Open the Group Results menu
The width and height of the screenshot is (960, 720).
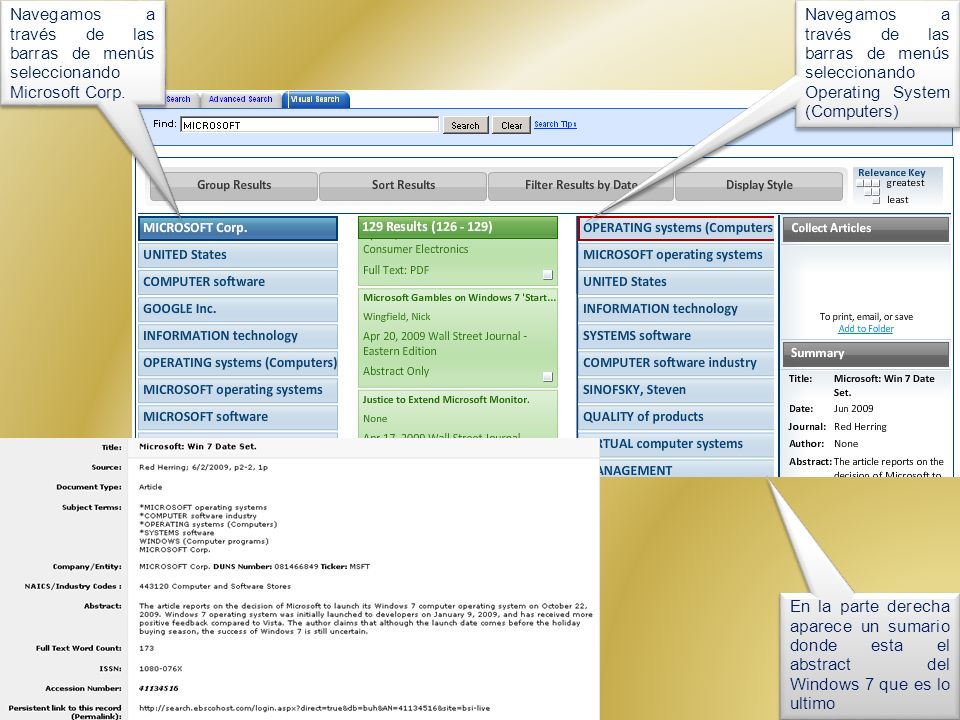pos(234,186)
